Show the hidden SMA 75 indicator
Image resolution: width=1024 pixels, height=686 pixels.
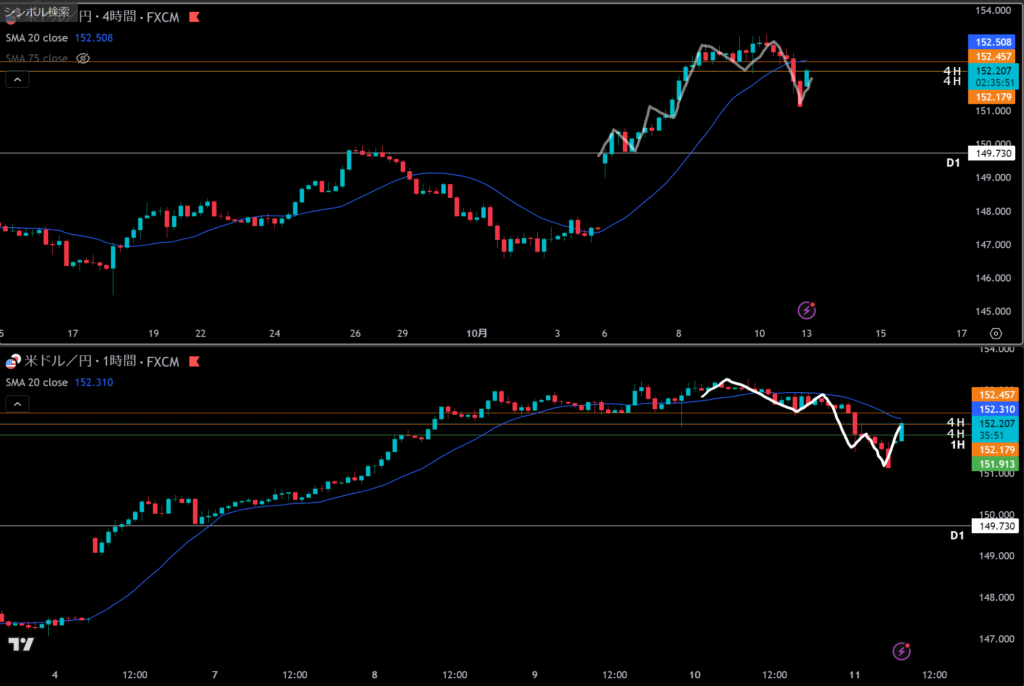(84, 59)
